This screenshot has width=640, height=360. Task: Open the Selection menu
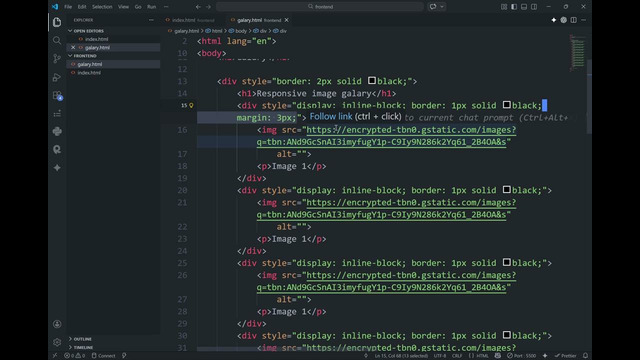102,7
